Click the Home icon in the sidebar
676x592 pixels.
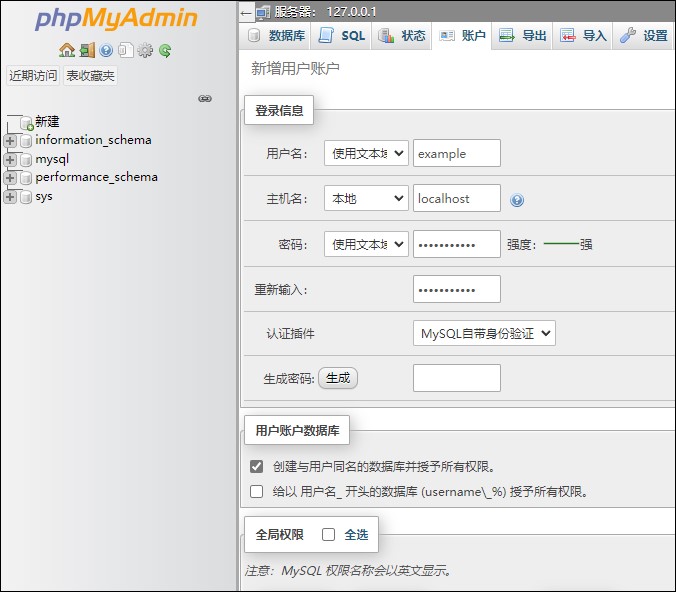tap(67, 50)
